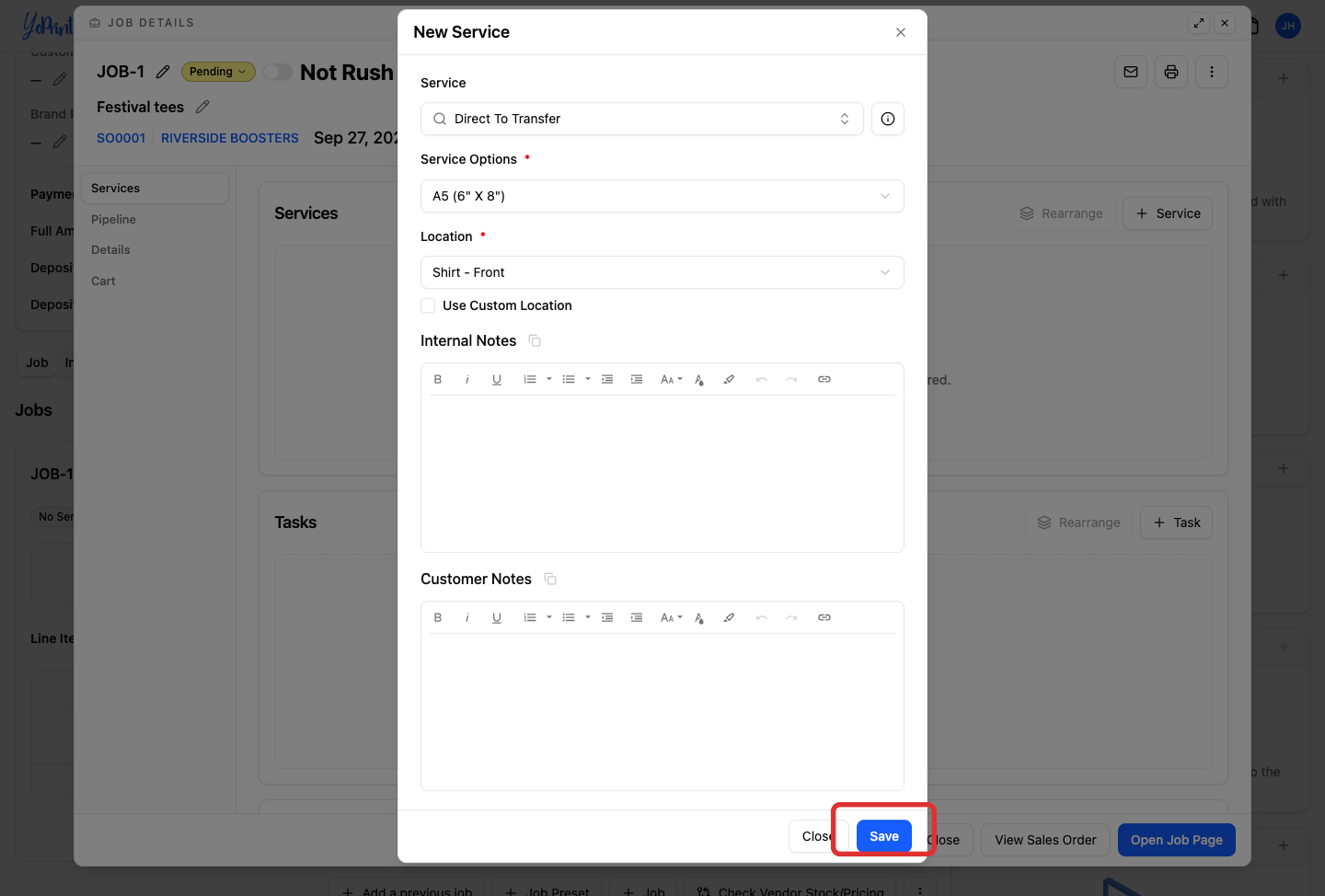This screenshot has width=1325, height=896.
Task: Apply Bold in Customer Notes toolbar
Action: (438, 617)
